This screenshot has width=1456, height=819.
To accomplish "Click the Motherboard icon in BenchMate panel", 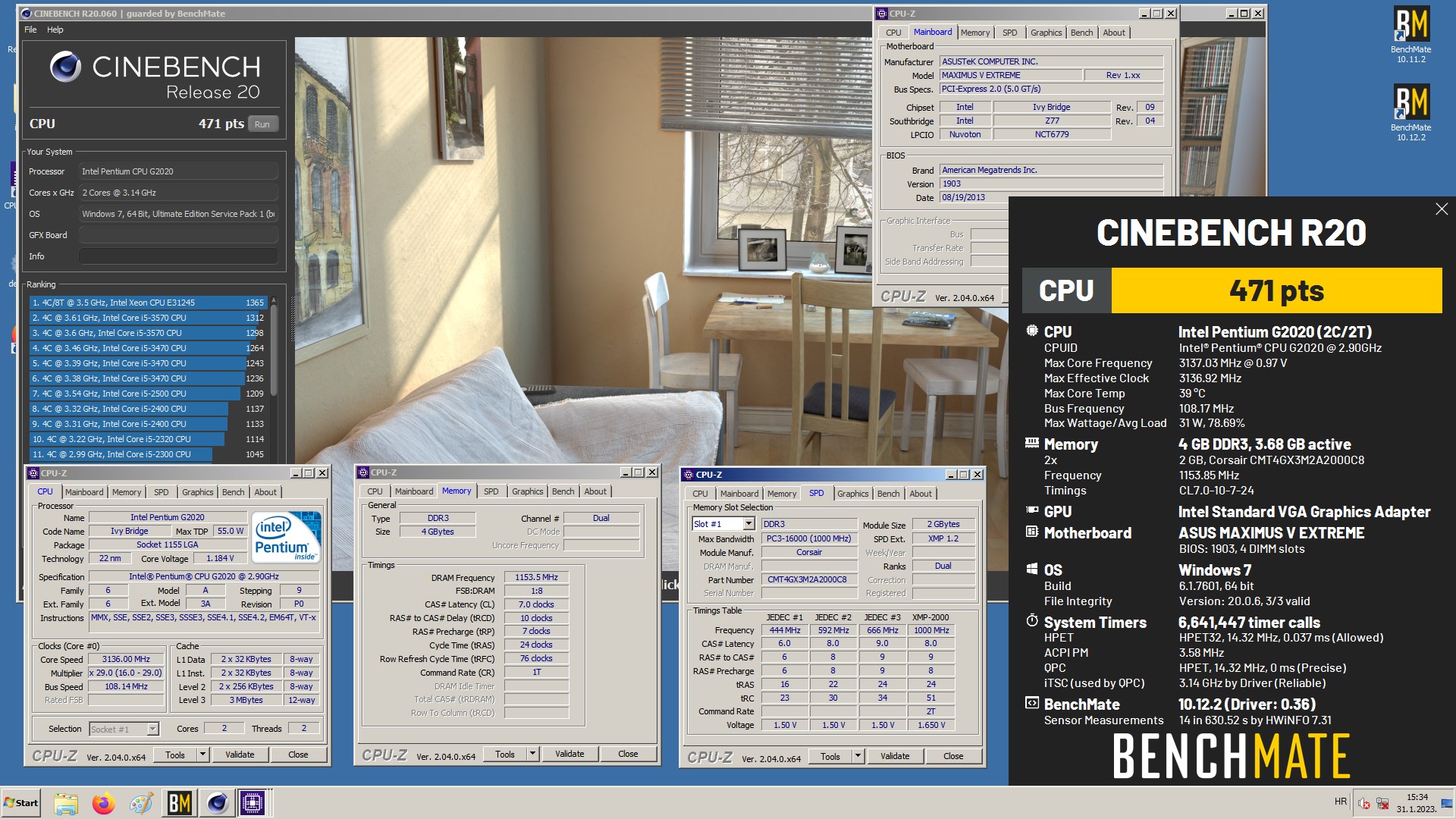I will (1032, 532).
